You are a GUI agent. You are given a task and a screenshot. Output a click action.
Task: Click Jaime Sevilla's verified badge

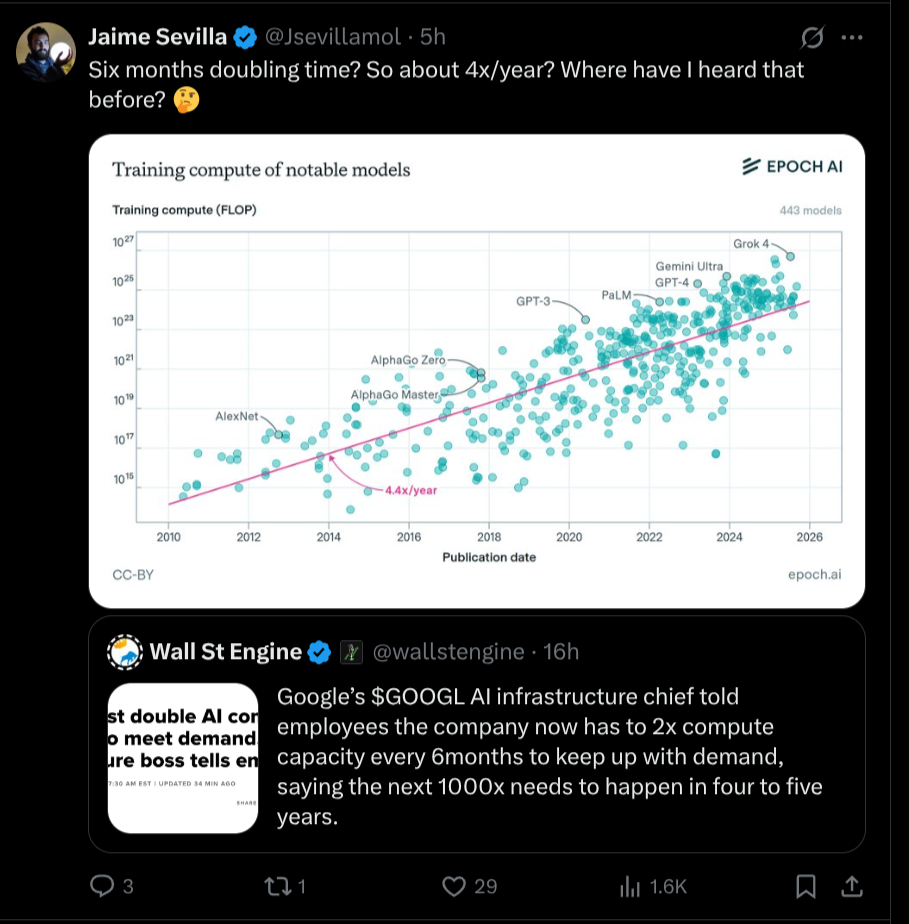[245, 38]
